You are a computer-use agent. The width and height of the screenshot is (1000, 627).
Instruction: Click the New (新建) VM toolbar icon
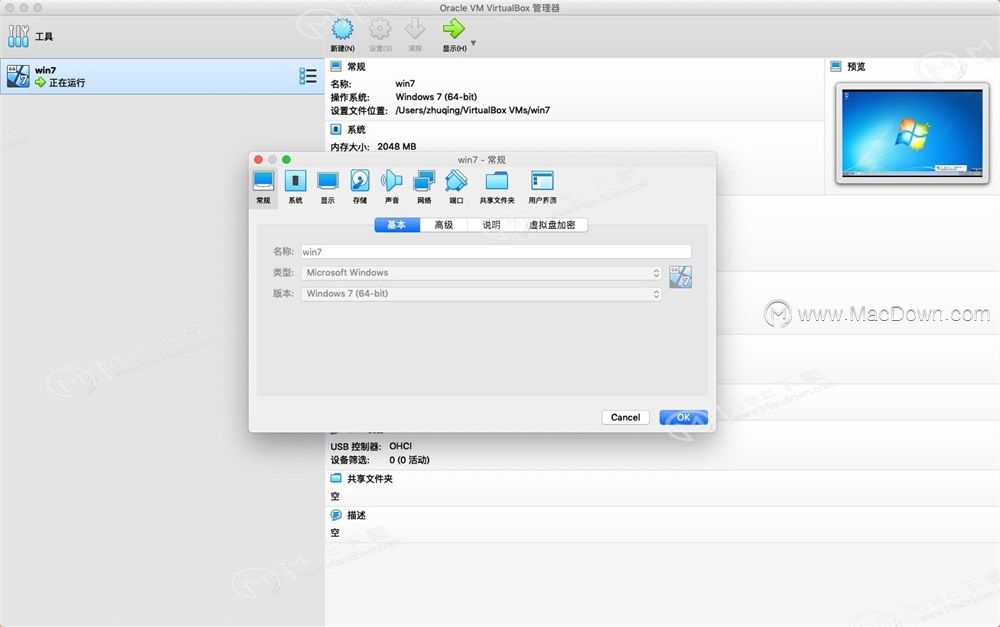pos(342,29)
